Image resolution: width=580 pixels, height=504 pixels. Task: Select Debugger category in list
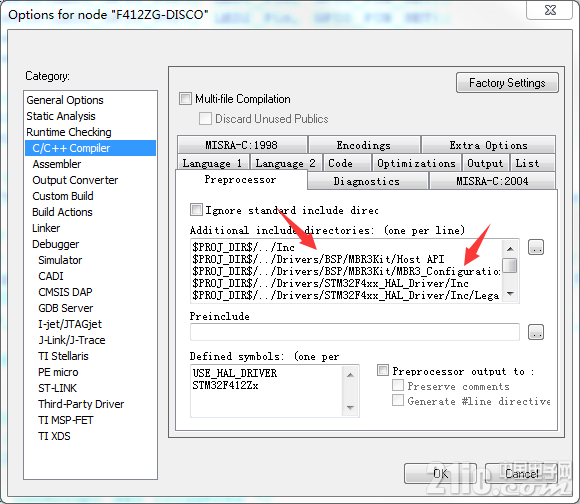(x=55, y=244)
